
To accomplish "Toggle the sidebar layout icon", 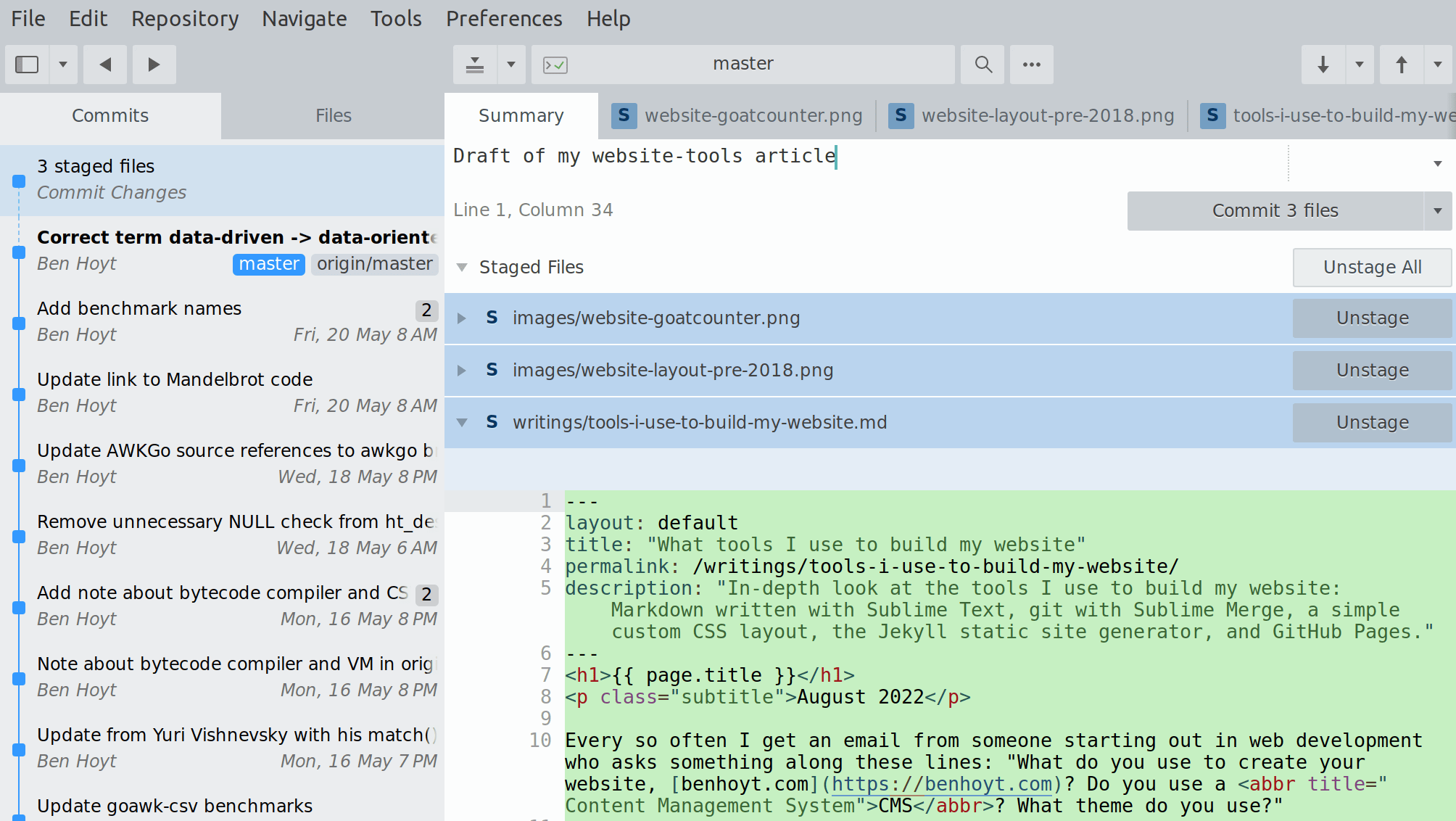I will pos(26,64).
